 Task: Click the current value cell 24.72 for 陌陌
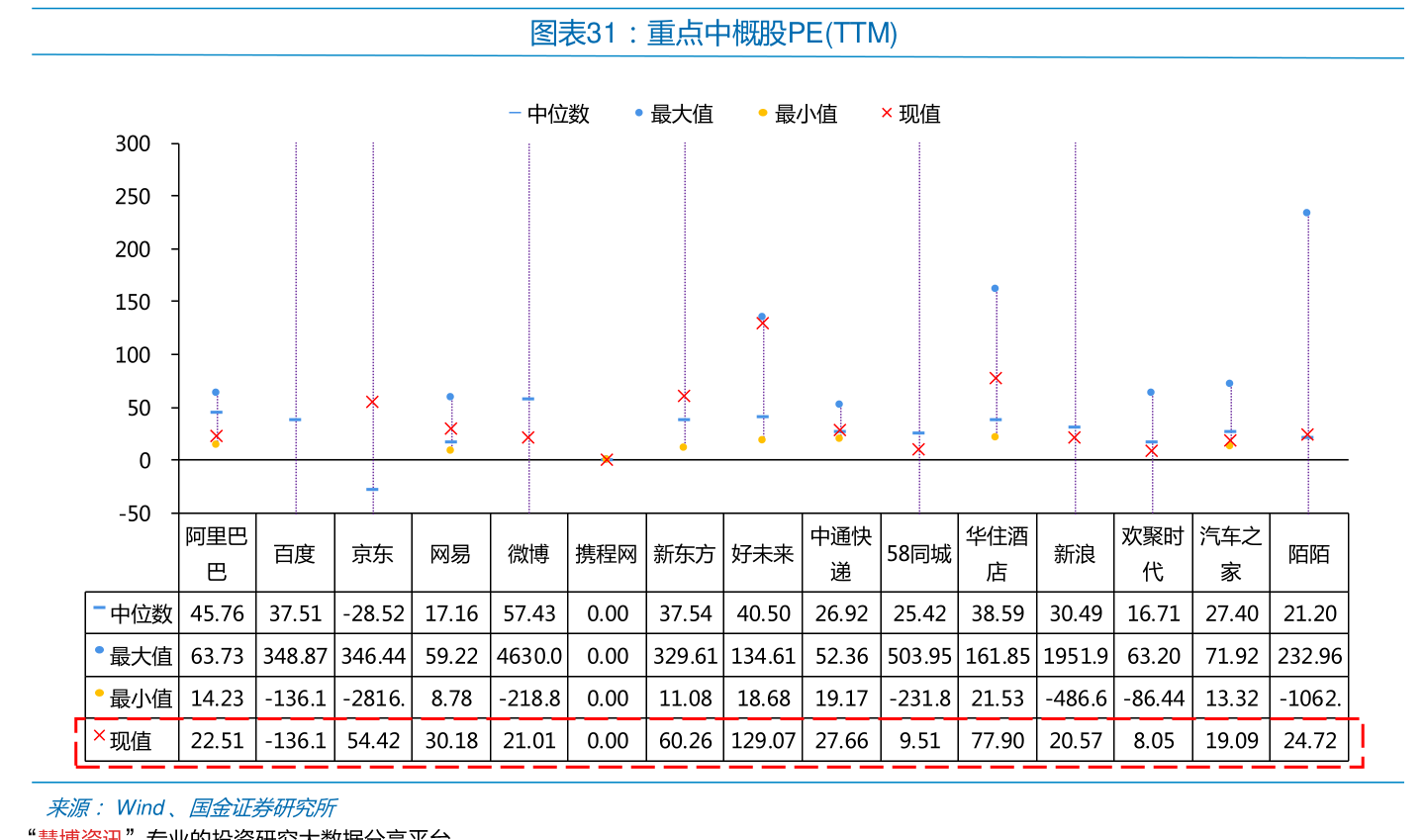(1309, 741)
